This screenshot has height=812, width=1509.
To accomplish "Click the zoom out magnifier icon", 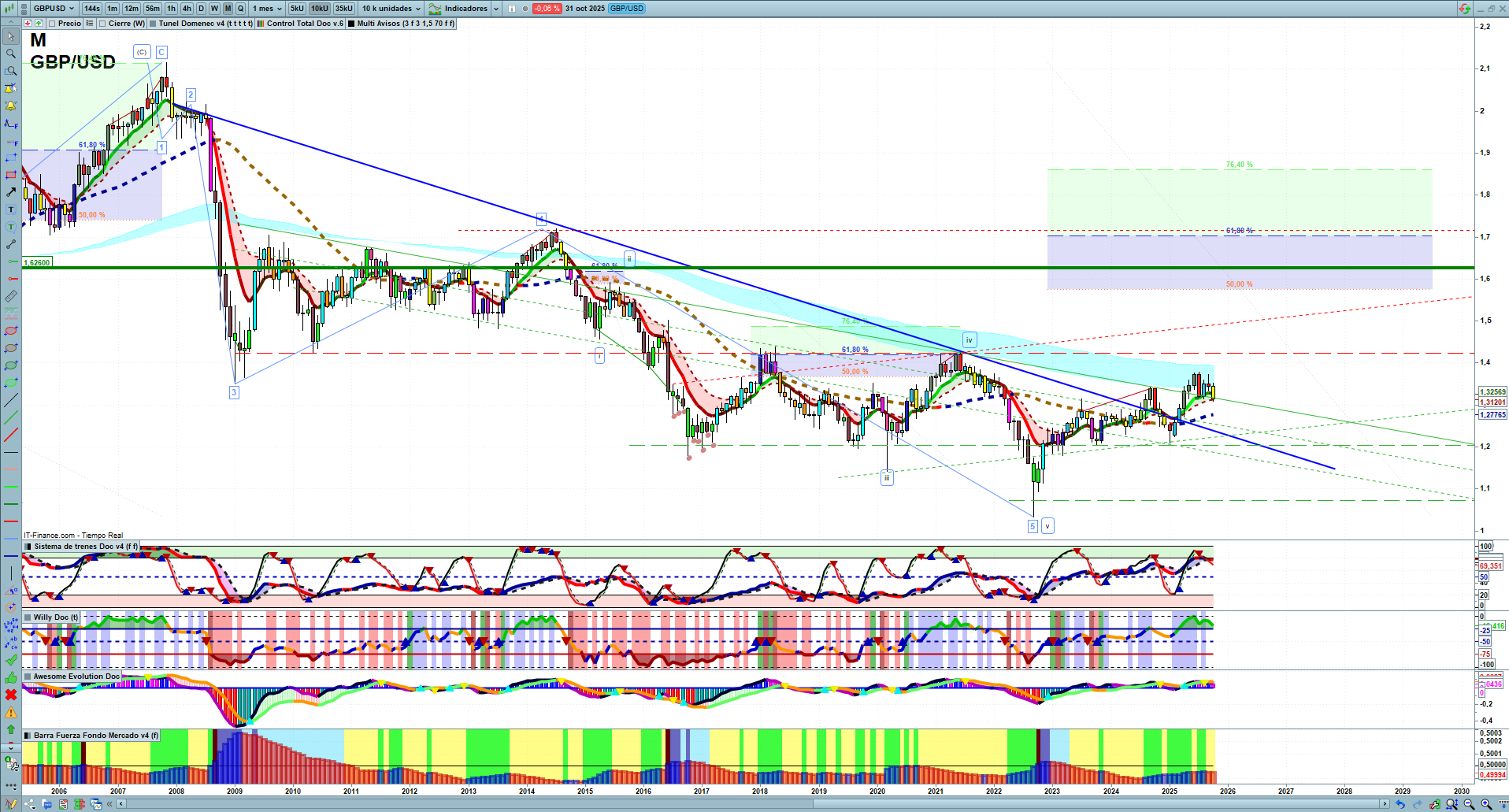I will click(1469, 804).
